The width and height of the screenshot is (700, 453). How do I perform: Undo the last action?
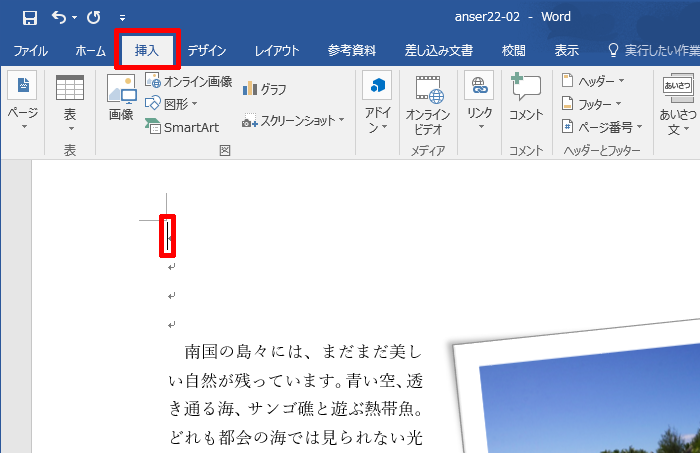pyautogui.click(x=59, y=17)
